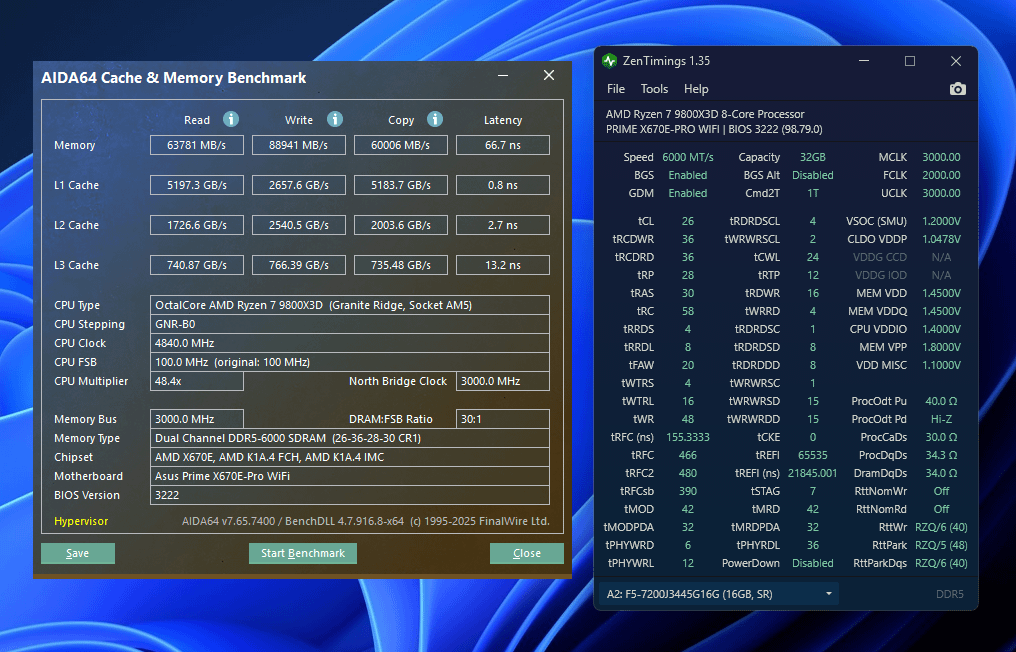Click the L2 Cache Read value 1726.6 GB/s

pos(197,226)
